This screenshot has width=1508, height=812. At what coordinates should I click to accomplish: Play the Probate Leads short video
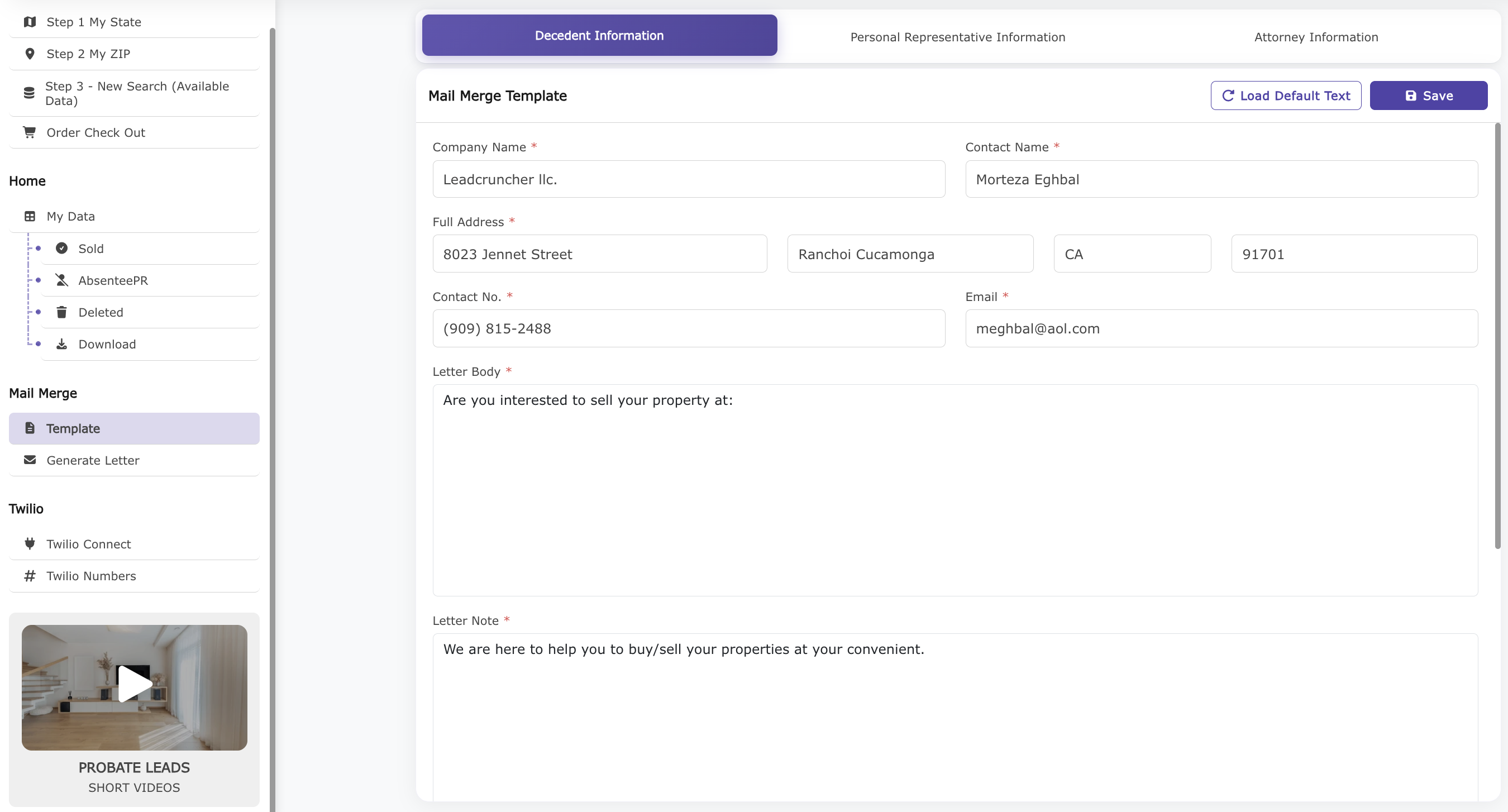(x=135, y=684)
